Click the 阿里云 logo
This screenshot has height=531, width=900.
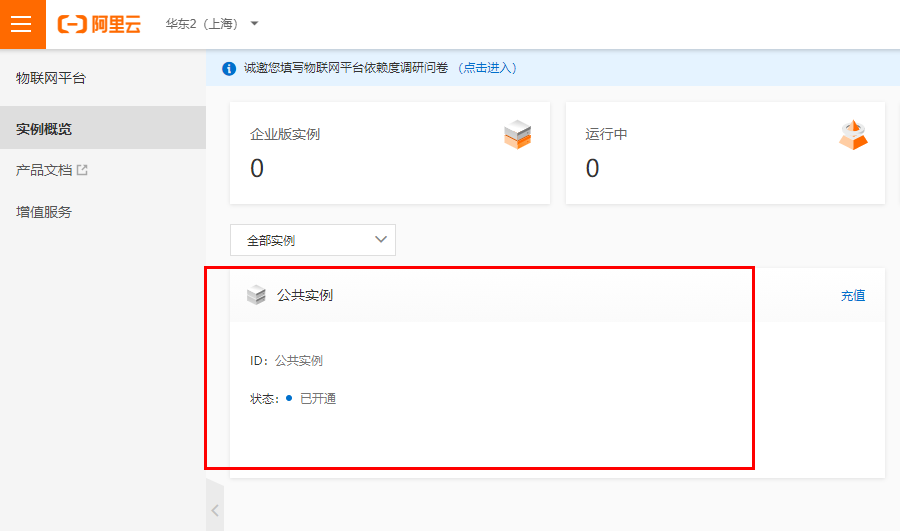99,24
